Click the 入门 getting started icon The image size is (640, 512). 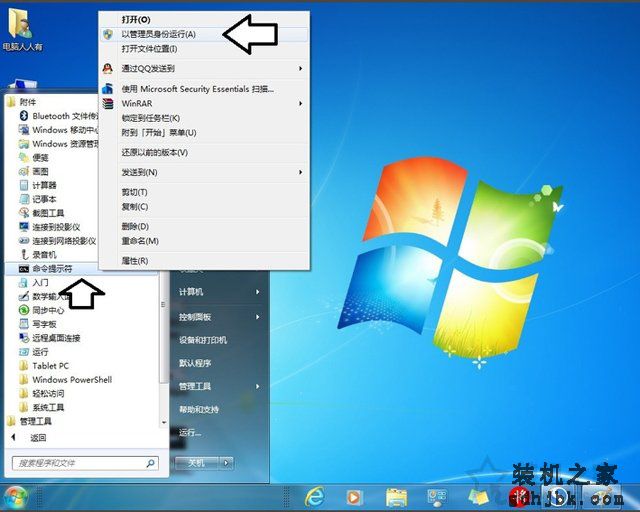coord(24,283)
